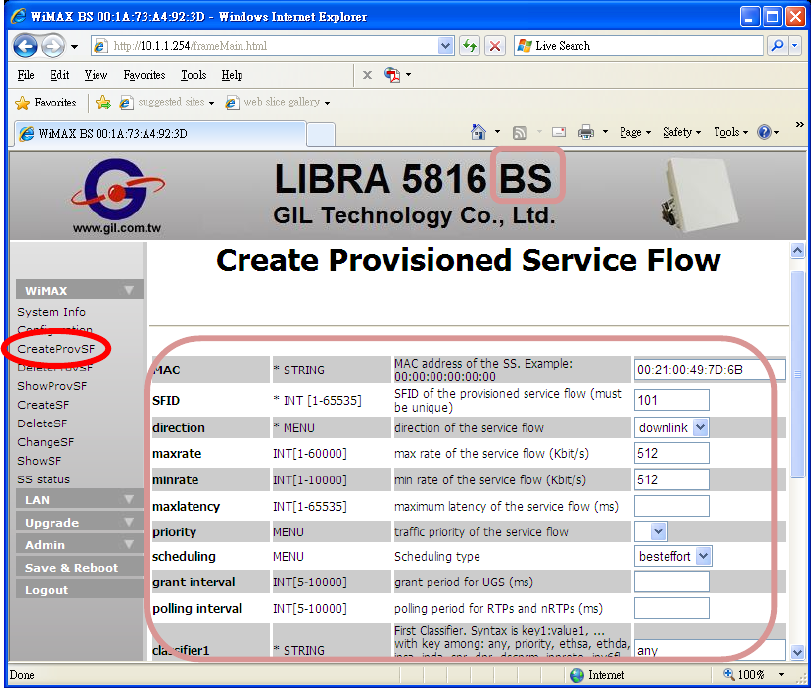Open the Edit menu
Viewport: 811px width, 688px height.
(x=59, y=75)
